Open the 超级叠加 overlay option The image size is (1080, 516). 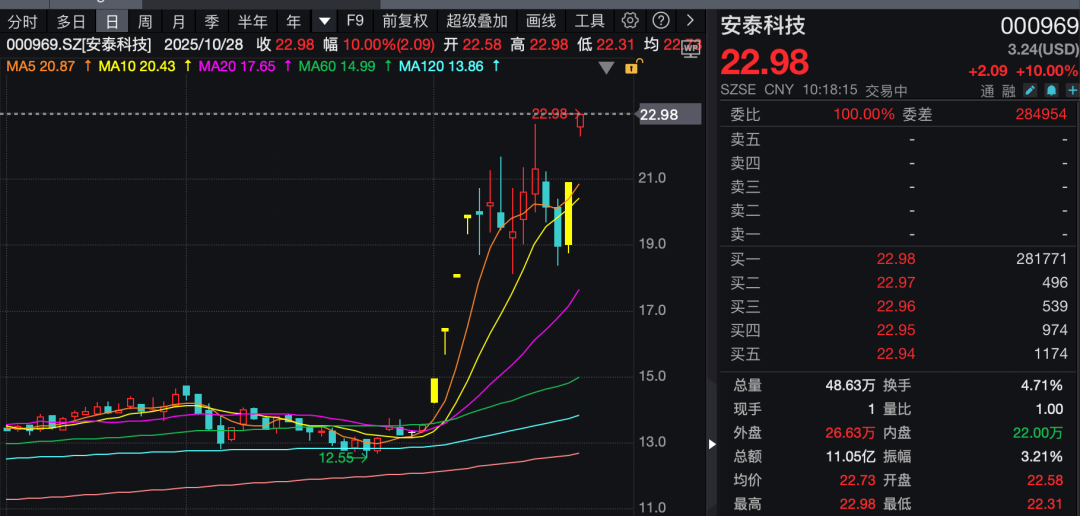tap(477, 21)
